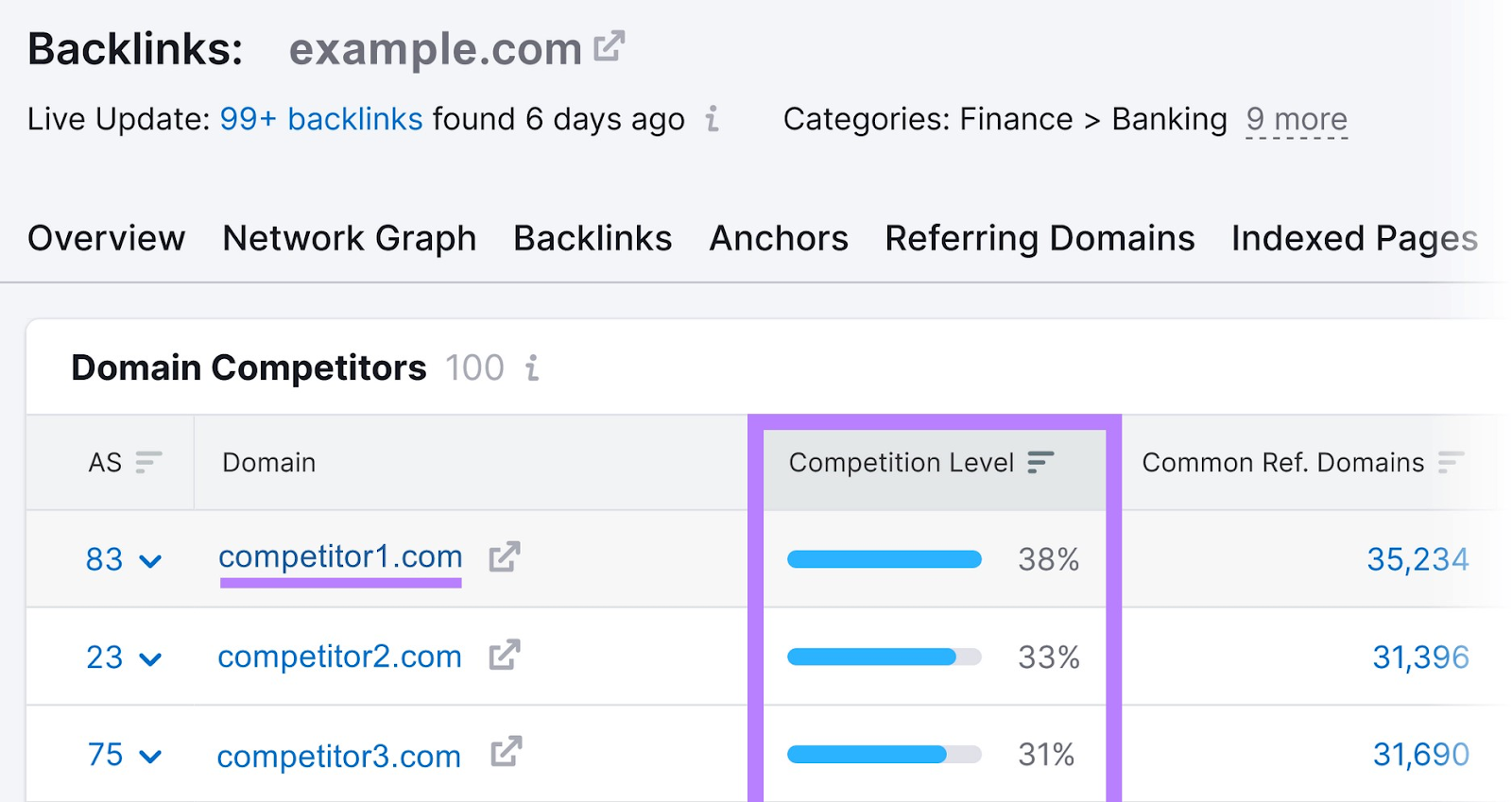This screenshot has width=1512, height=802.
Task: View the Domain Competitors info tooltip
Action: 532,368
